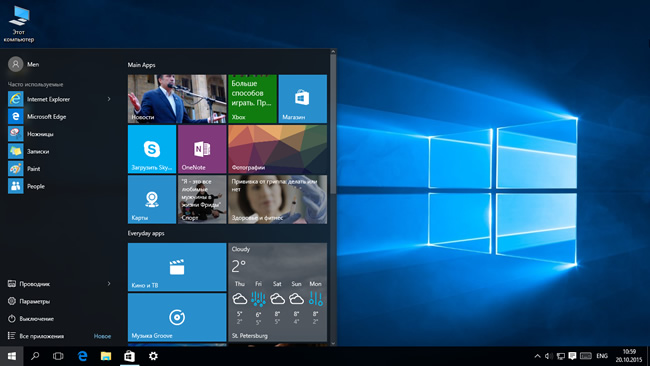
Task: Click Everyday apps group heading
Action: coord(146,233)
